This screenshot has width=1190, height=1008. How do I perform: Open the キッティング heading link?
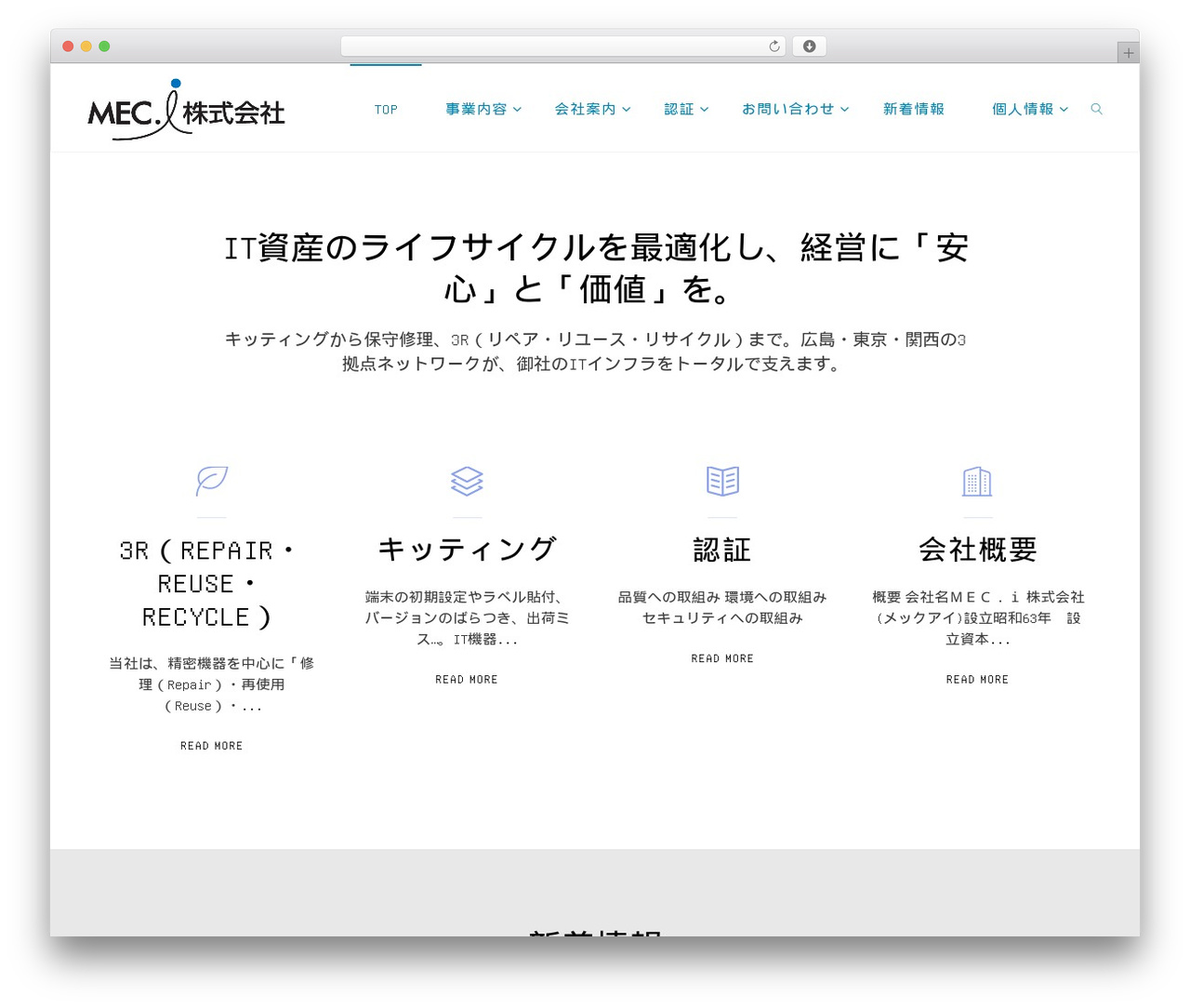click(x=467, y=550)
